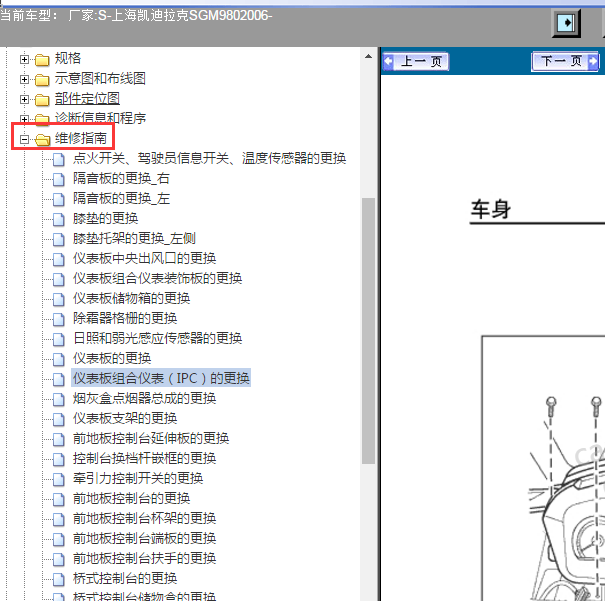Viewport: 605px width, 601px height.
Task: Open document 牵引力控制开关的更换
Action: [138, 479]
